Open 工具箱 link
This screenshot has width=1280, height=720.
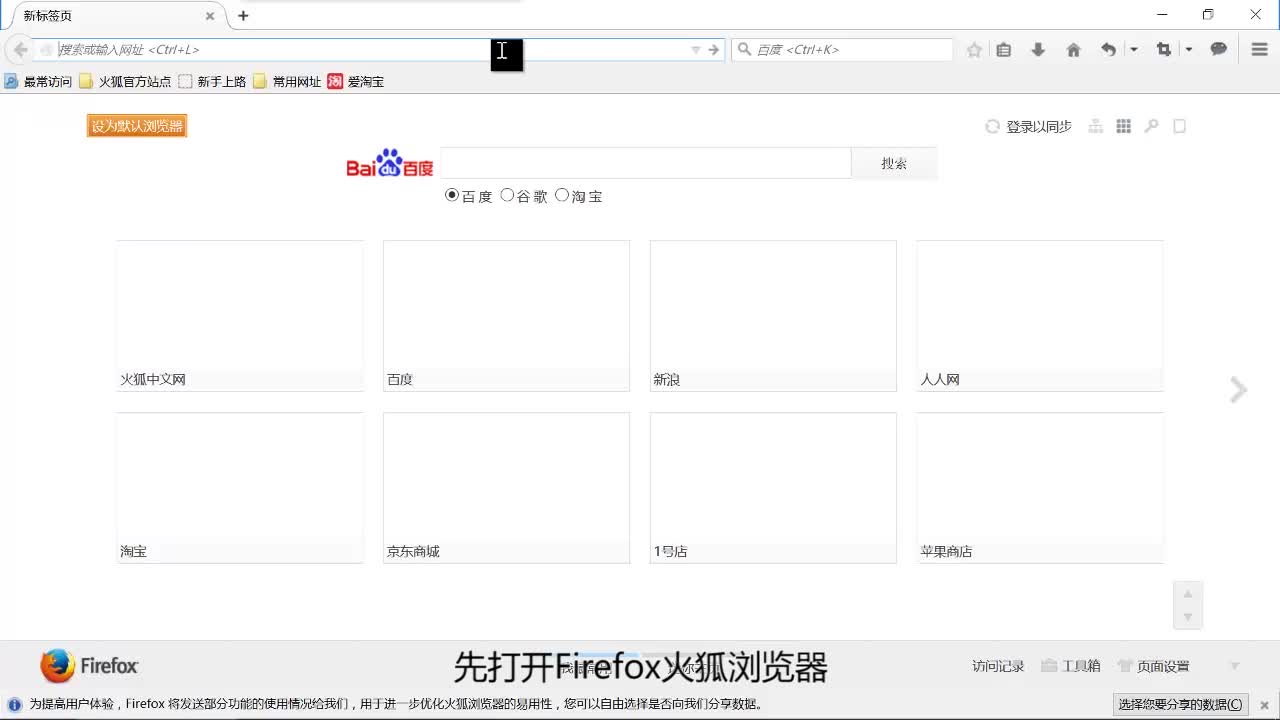[1071, 666]
